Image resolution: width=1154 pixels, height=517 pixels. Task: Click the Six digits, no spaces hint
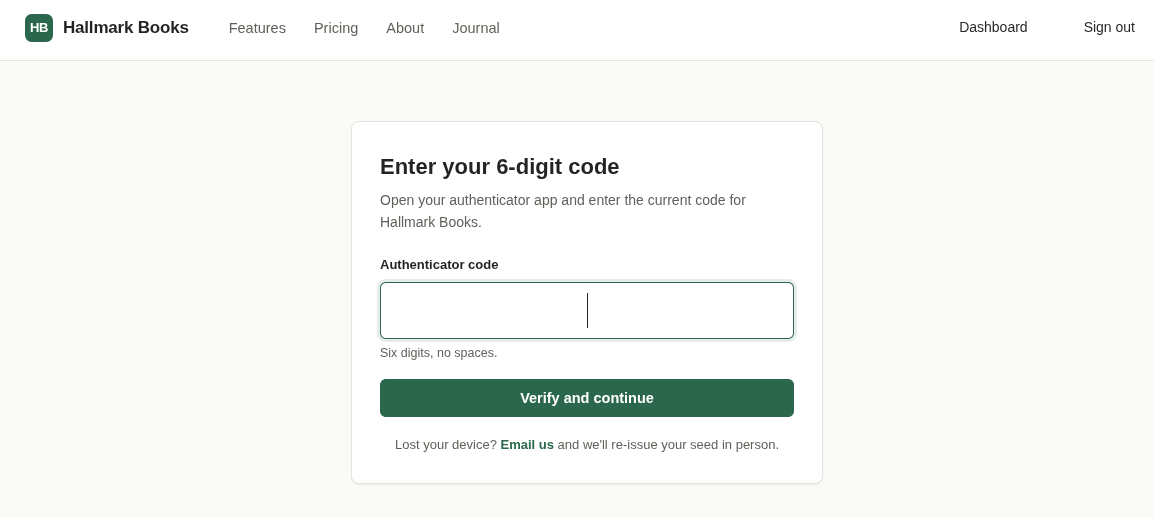[439, 354]
